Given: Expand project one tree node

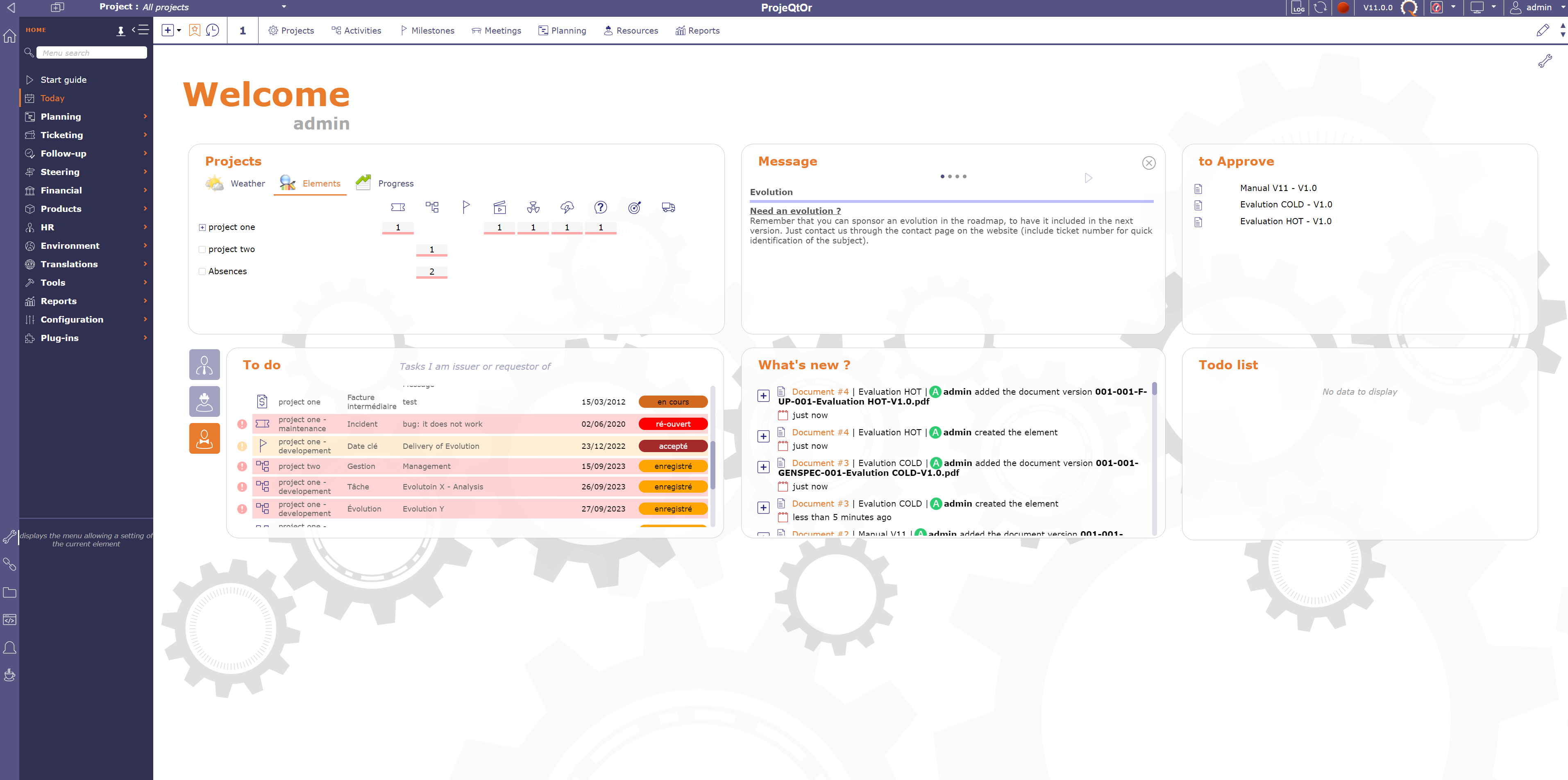Looking at the screenshot, I should tap(202, 227).
